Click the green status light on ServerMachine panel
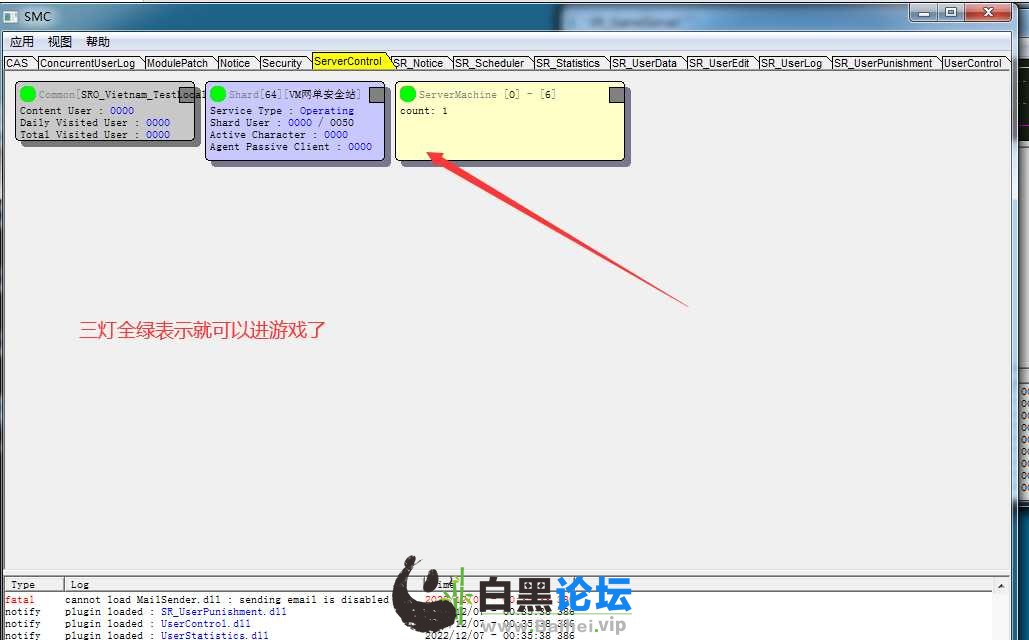This screenshot has width=1029, height=640. coord(408,94)
